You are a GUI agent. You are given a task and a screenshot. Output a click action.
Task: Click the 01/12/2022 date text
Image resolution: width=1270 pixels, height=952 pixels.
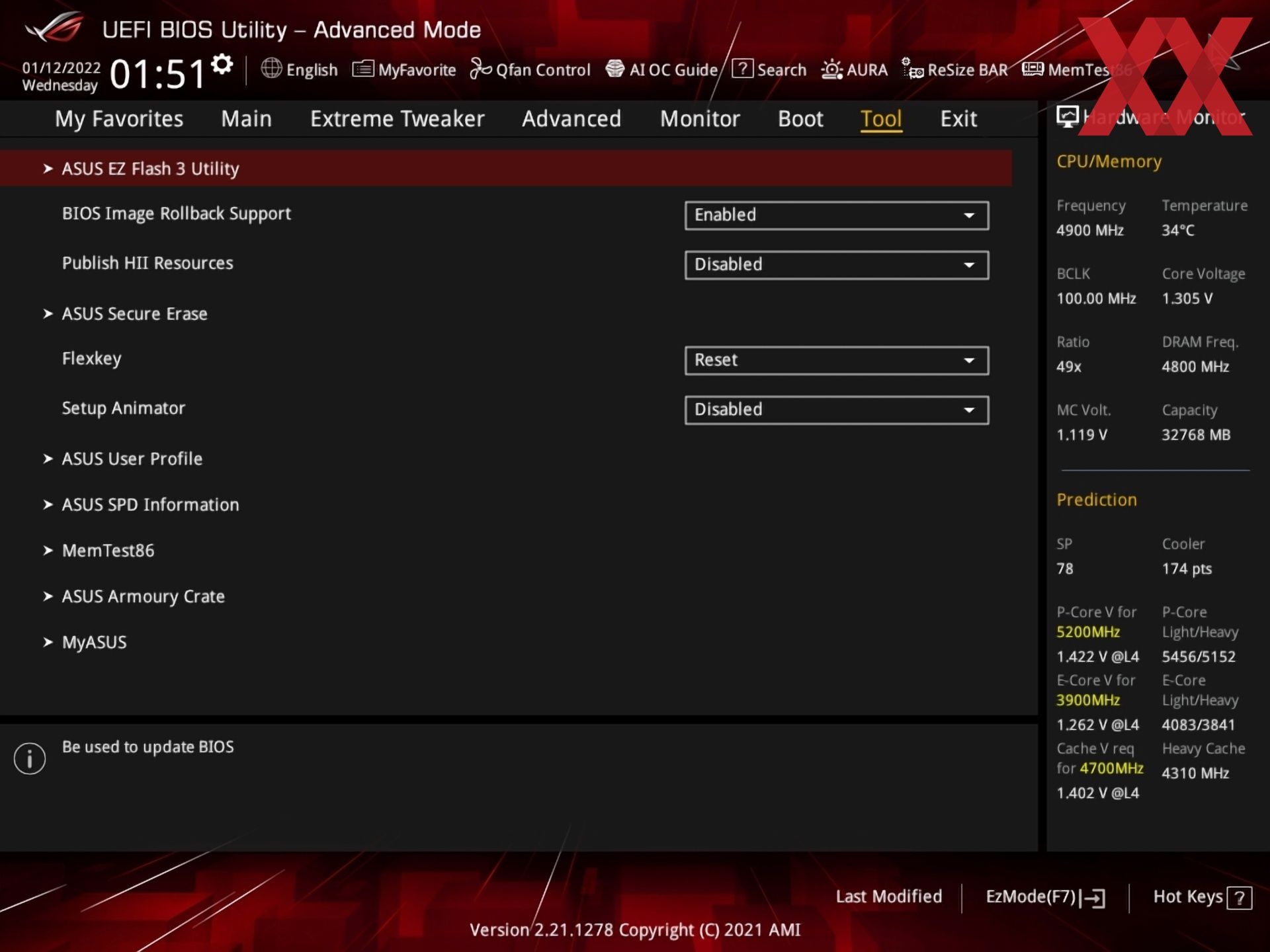click(x=62, y=67)
